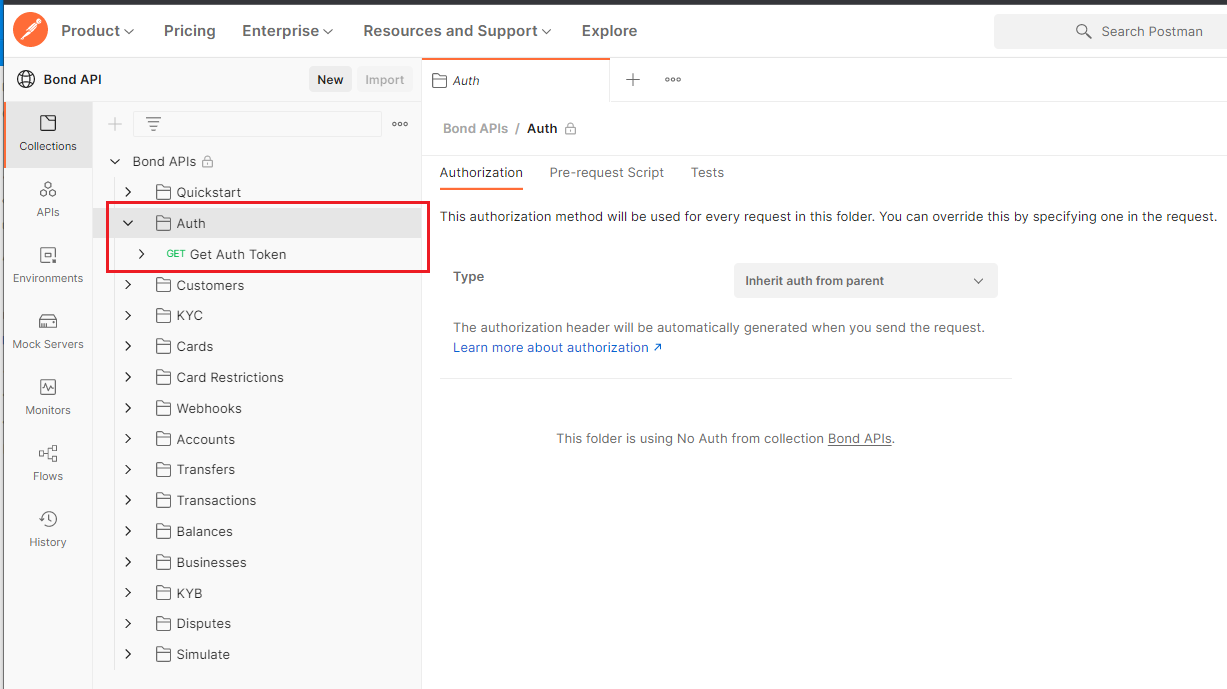Go to Explore
This screenshot has height=689, width=1227.
click(609, 31)
